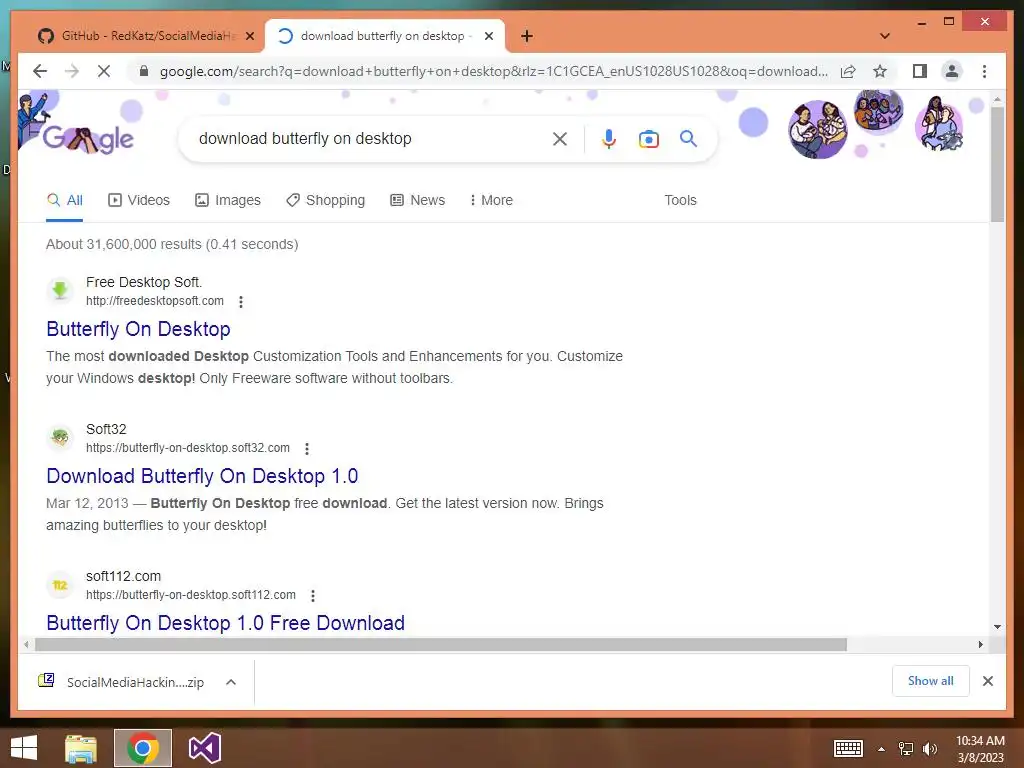Submit search with magnifying glass
The height and width of the screenshot is (768, 1024).
pos(688,138)
